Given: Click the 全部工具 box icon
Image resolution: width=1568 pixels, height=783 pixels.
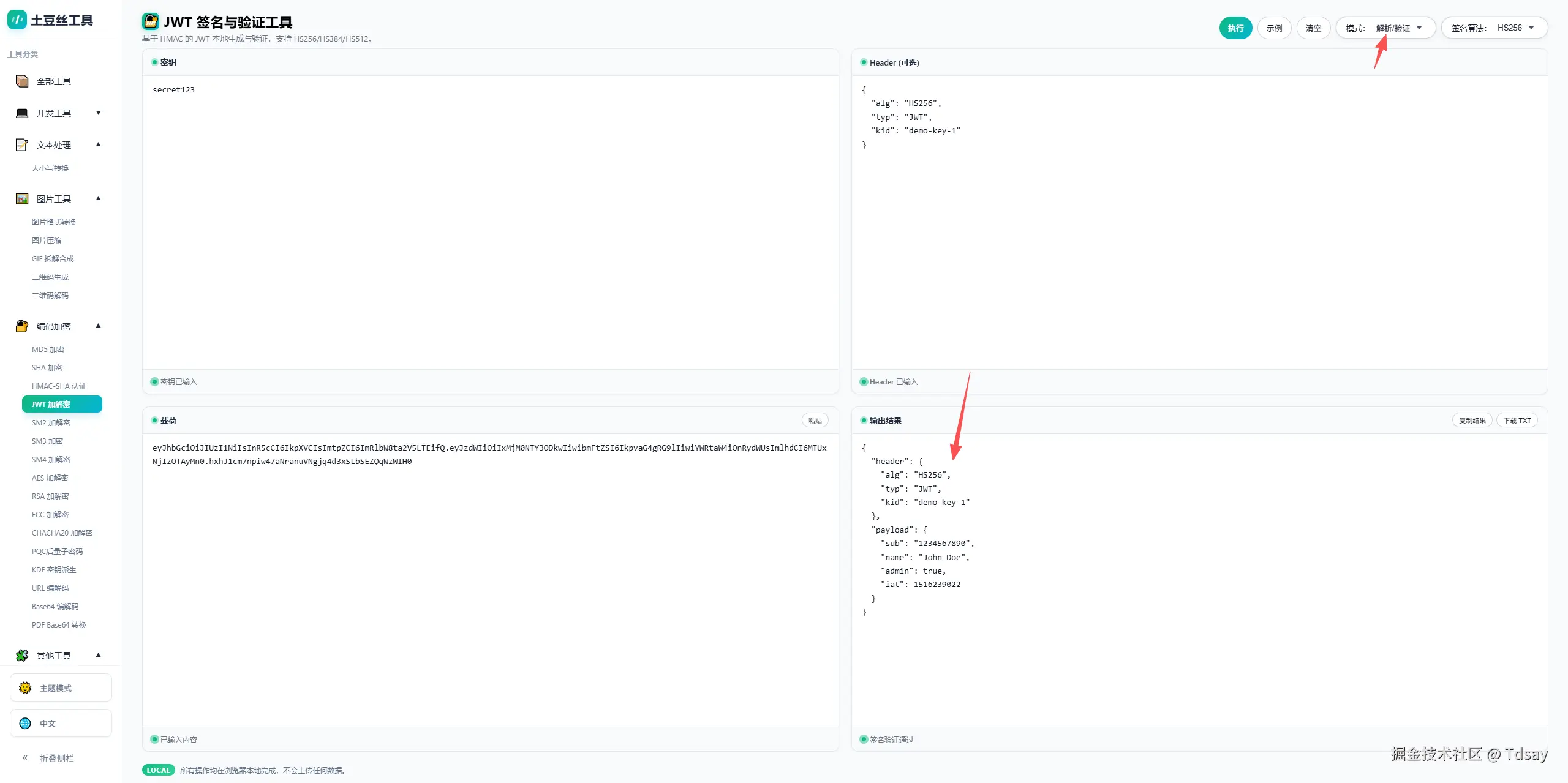Looking at the screenshot, I should coord(22,81).
